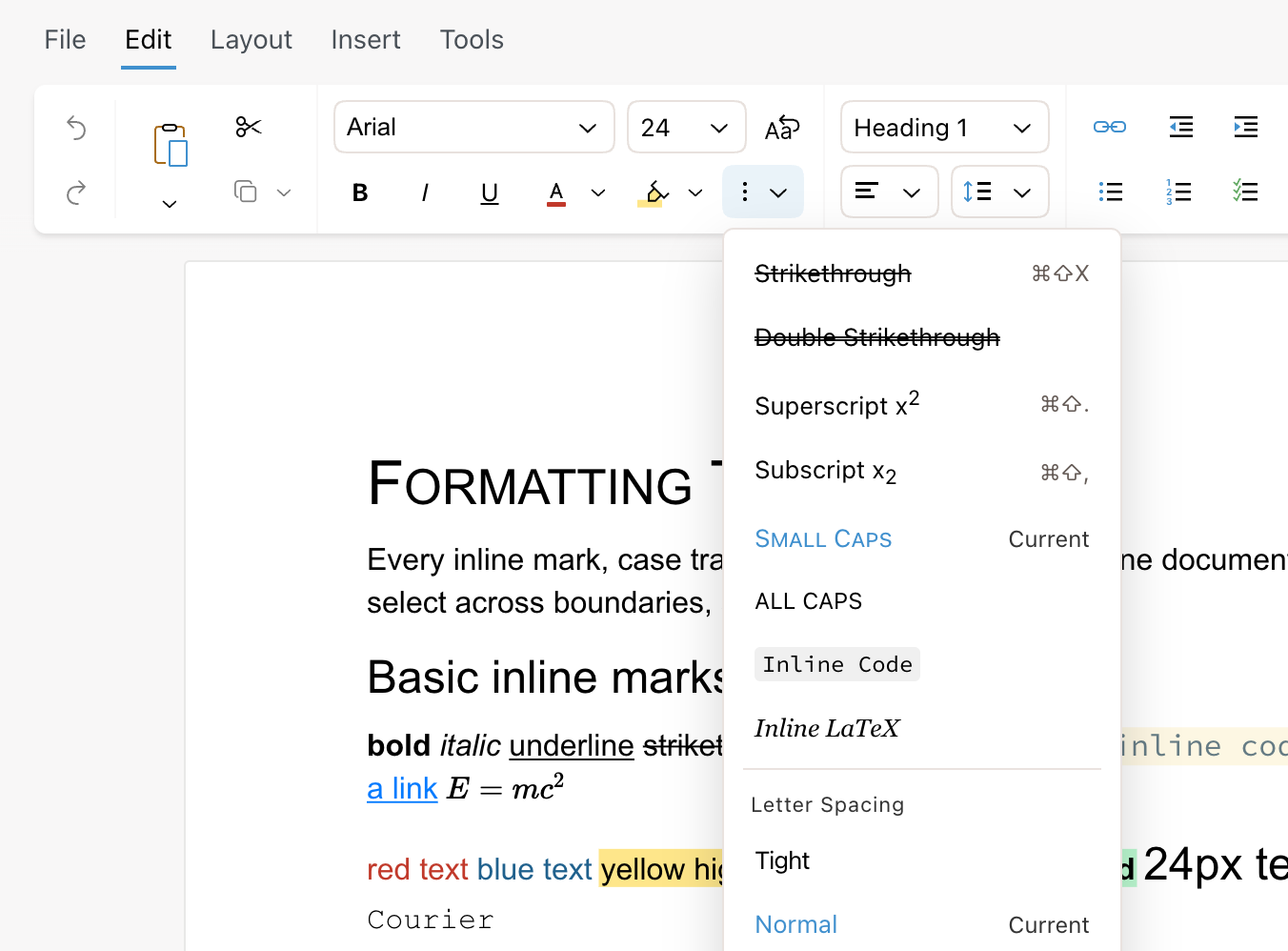This screenshot has width=1288, height=951.
Task: Click the Courier font sample text
Action: click(431, 920)
